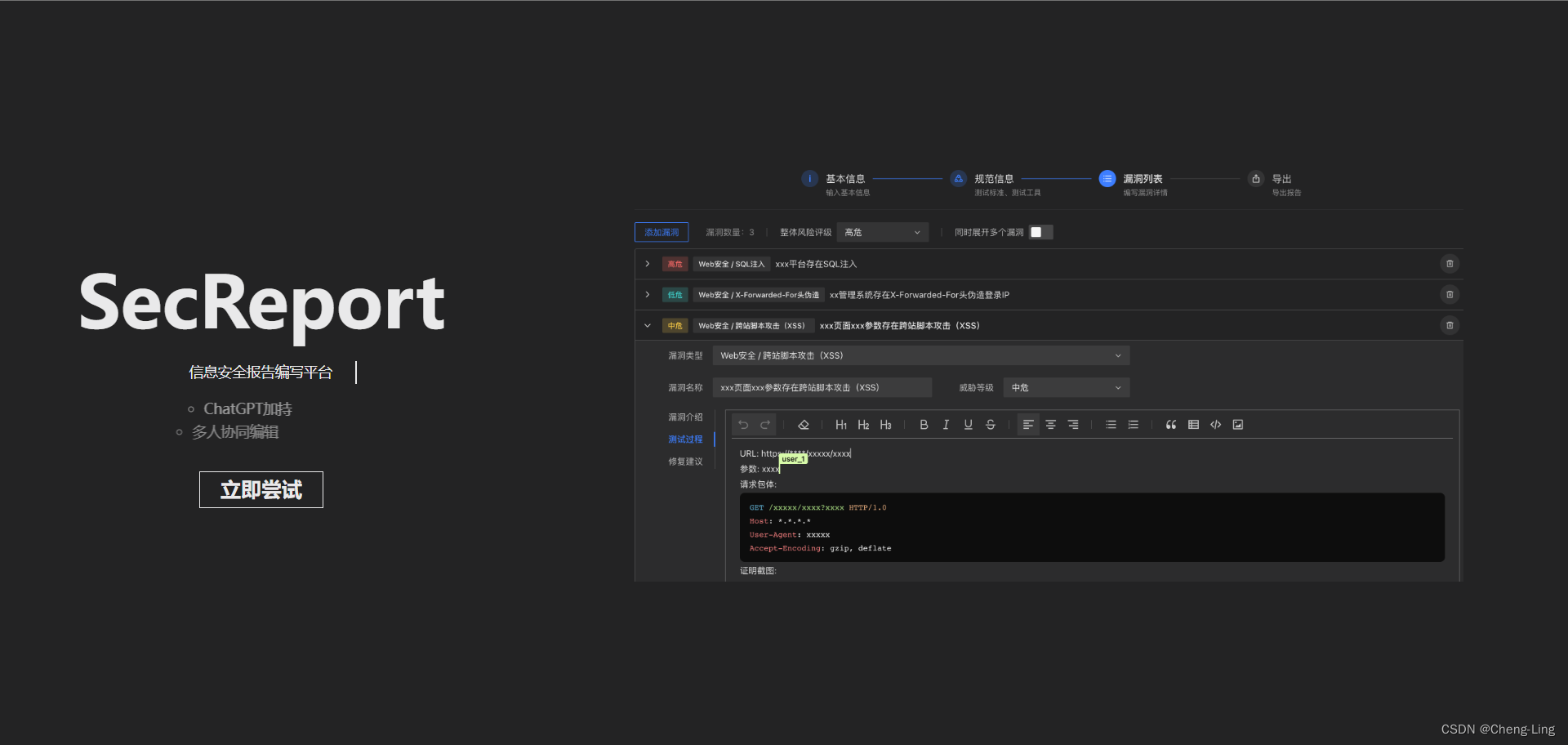Align text right in the editor
The image size is (1568, 745).
pos(1073,425)
